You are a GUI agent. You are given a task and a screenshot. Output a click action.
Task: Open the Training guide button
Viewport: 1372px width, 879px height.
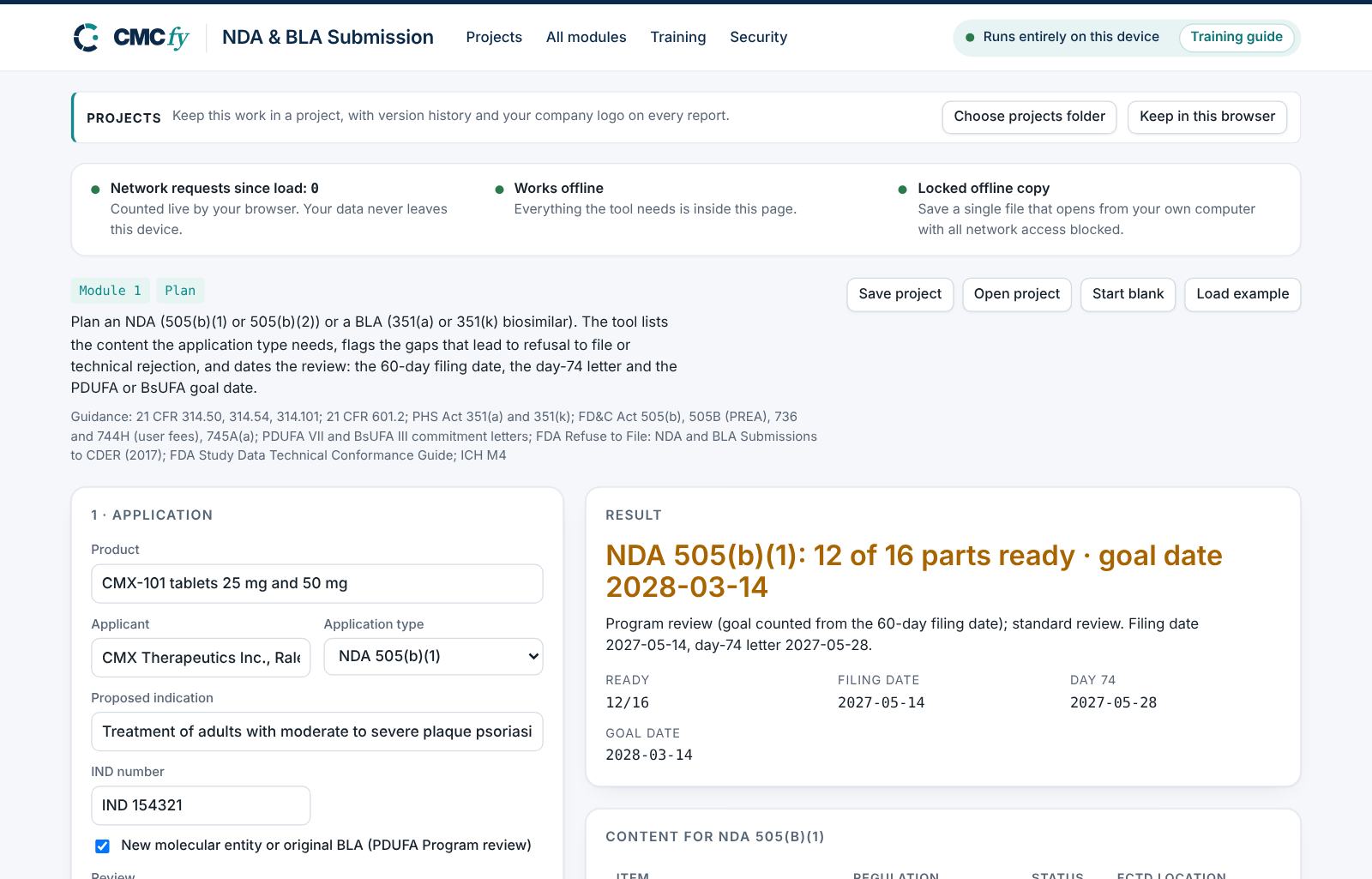pyautogui.click(x=1237, y=37)
